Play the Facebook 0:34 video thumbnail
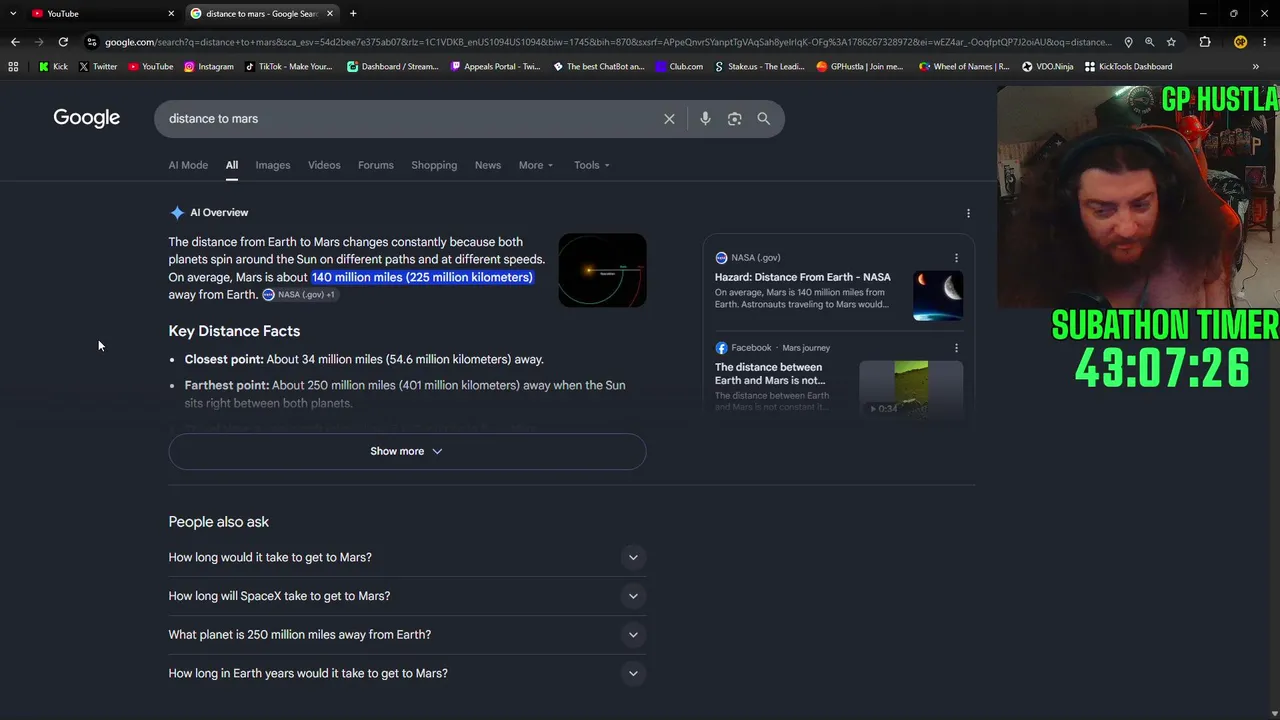Screen dimensions: 1280x720 911,387
